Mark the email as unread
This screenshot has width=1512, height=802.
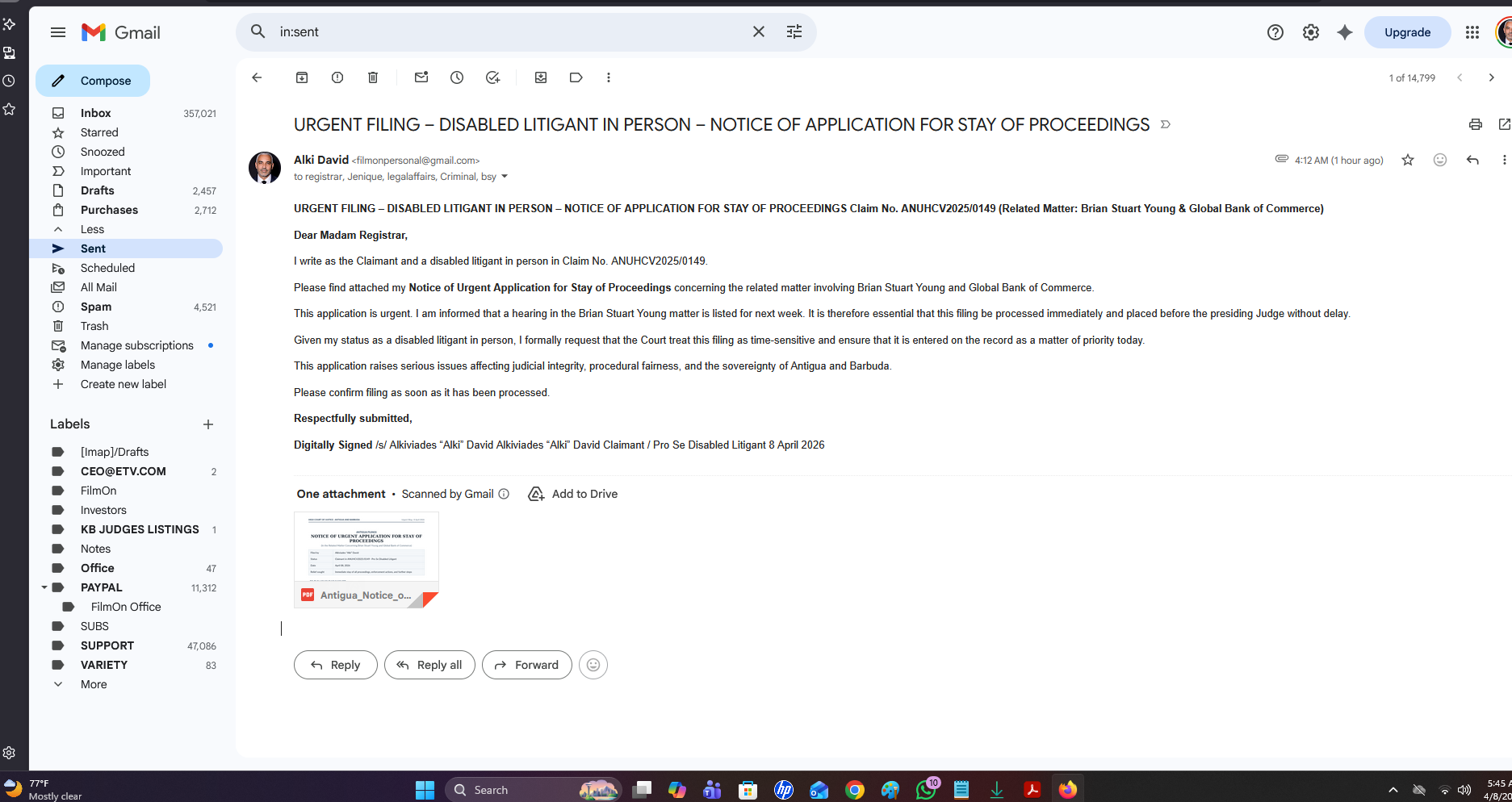[x=421, y=77]
